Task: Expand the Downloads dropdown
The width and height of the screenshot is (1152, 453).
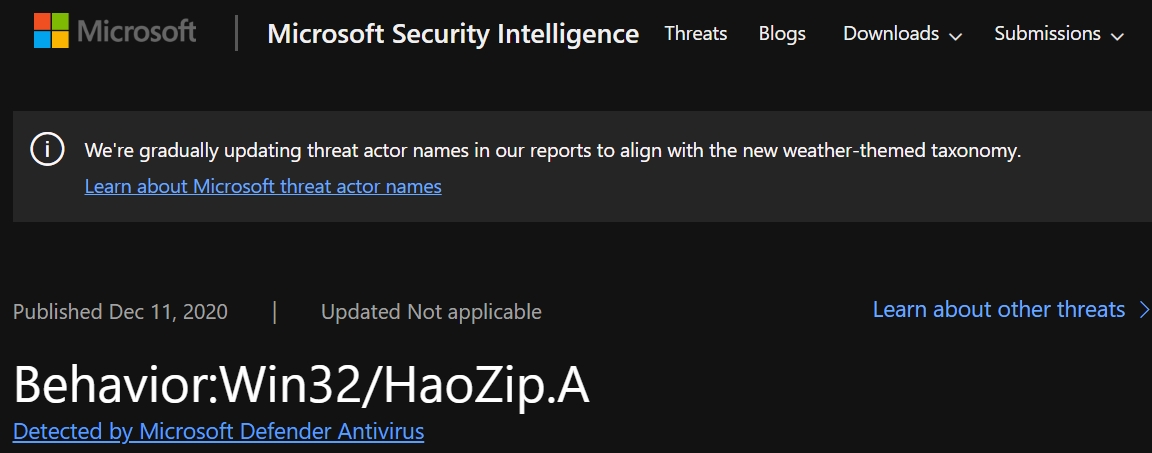Action: pos(902,34)
